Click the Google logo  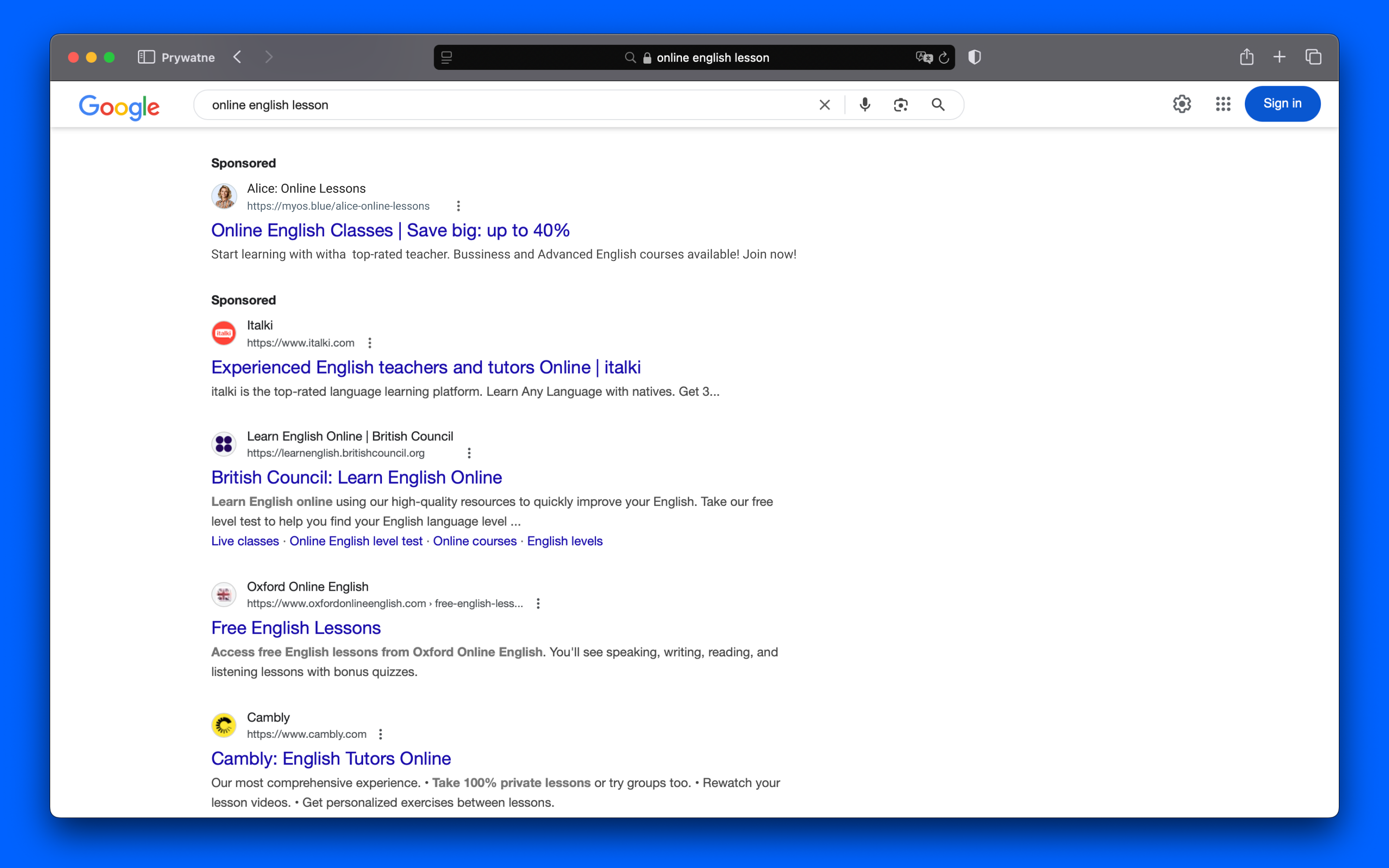(120, 107)
